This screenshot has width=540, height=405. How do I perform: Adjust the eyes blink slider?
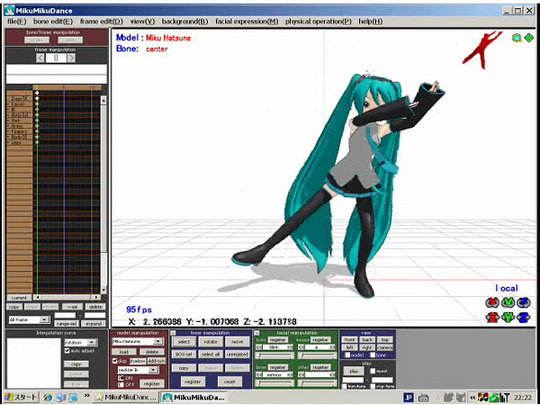[x=275, y=356]
